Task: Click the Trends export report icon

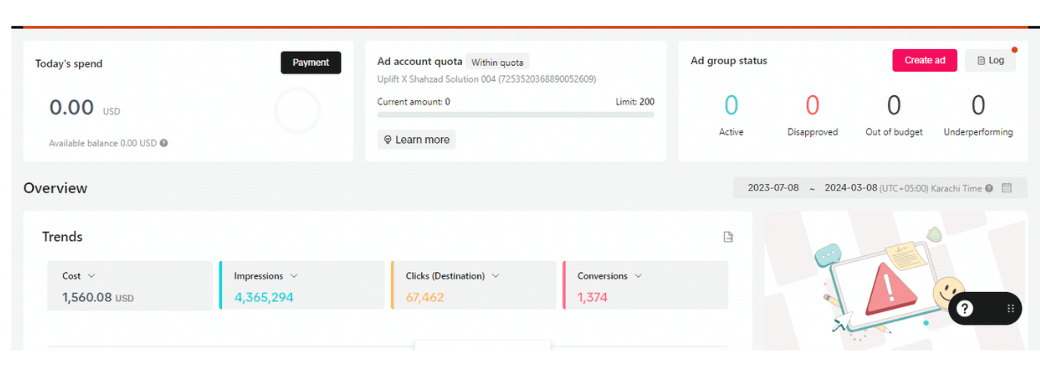Action: click(728, 237)
